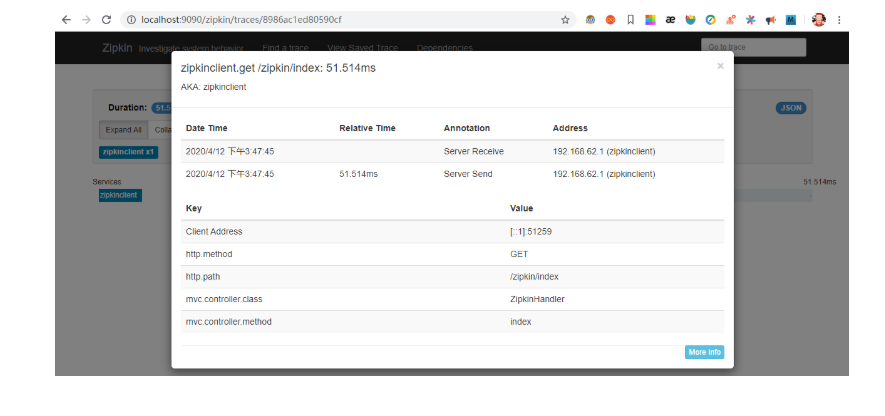
Task: Select the Server Receive row address '192.168.62.1 (zipkinclient)'
Action: click(x=604, y=151)
